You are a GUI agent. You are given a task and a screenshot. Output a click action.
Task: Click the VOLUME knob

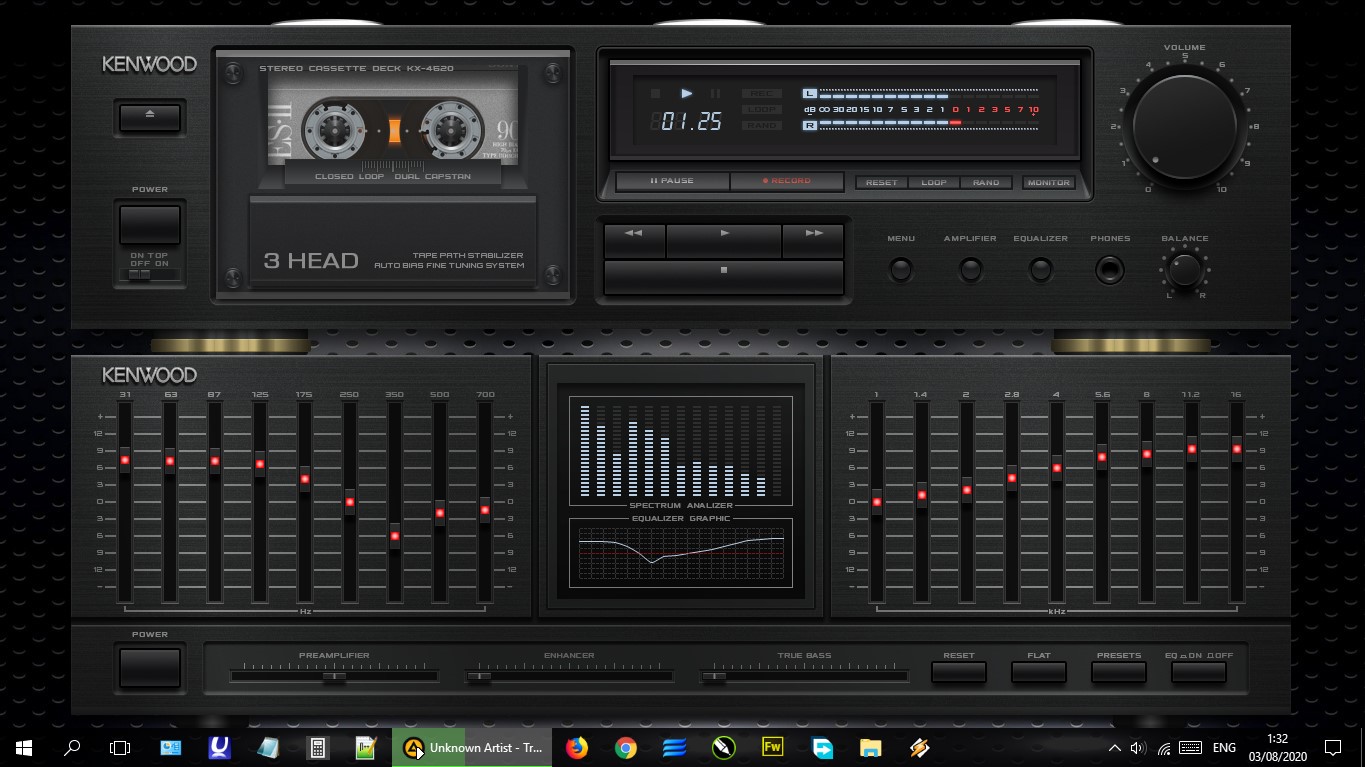pos(1185,127)
